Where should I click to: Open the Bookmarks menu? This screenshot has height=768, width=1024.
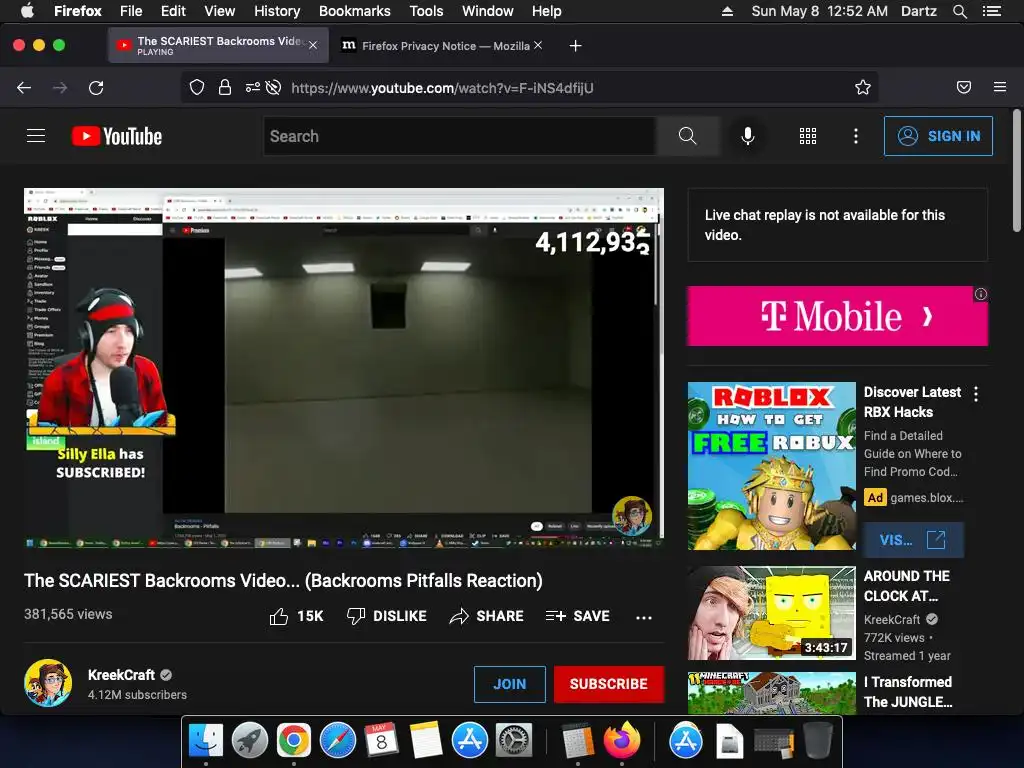355,11
